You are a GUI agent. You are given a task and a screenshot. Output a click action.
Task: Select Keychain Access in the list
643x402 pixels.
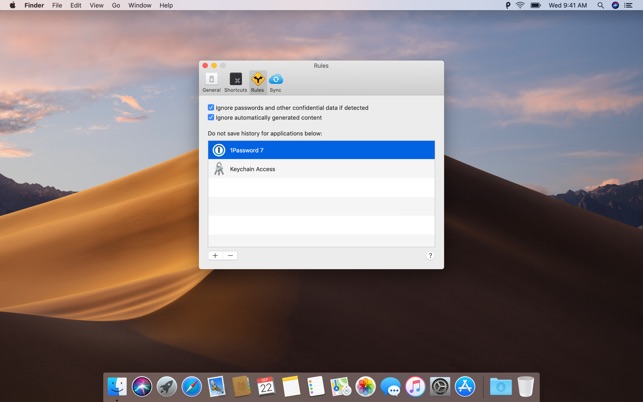pos(321,169)
